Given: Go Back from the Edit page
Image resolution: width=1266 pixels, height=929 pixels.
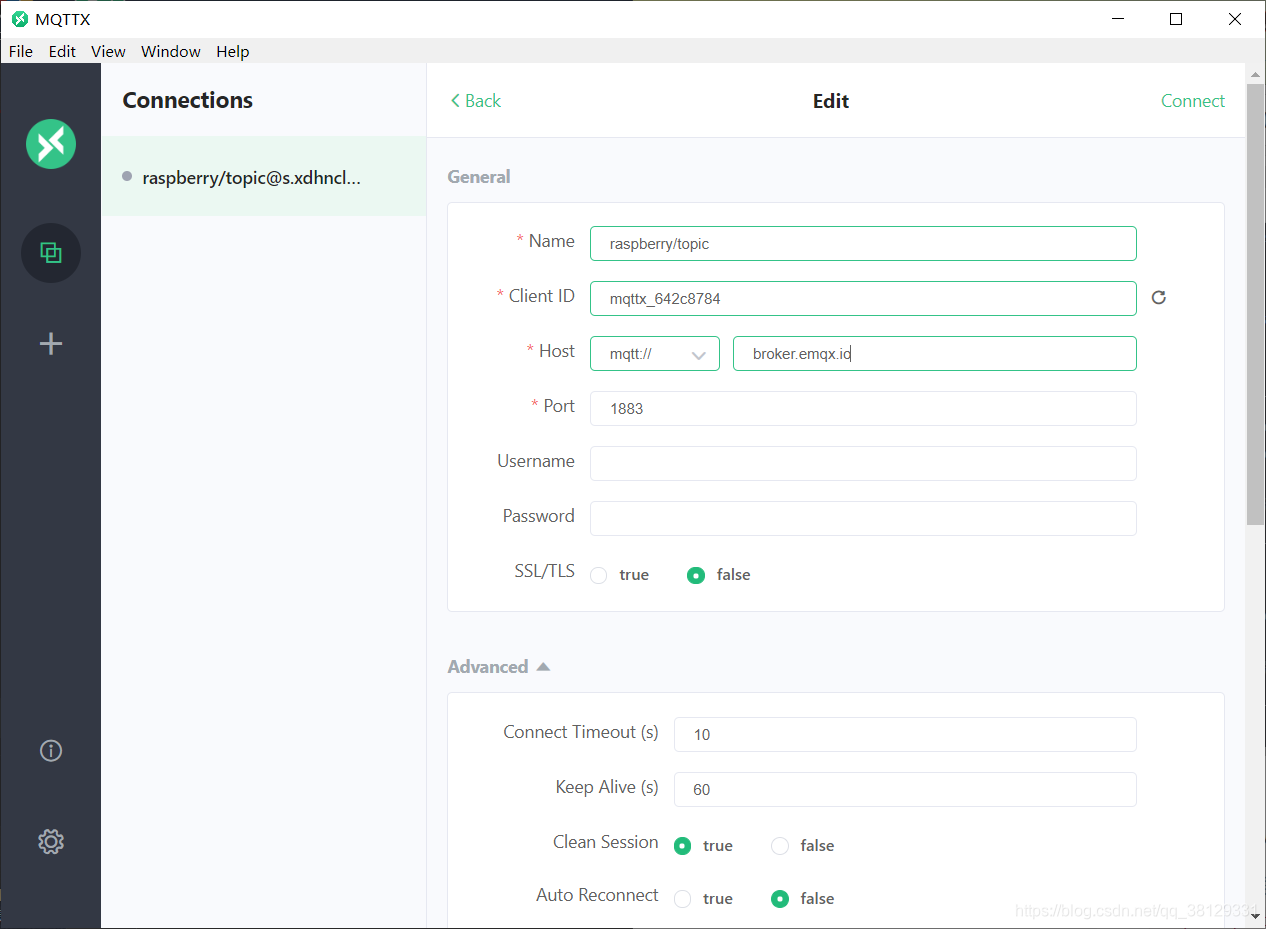Looking at the screenshot, I should pos(476,101).
